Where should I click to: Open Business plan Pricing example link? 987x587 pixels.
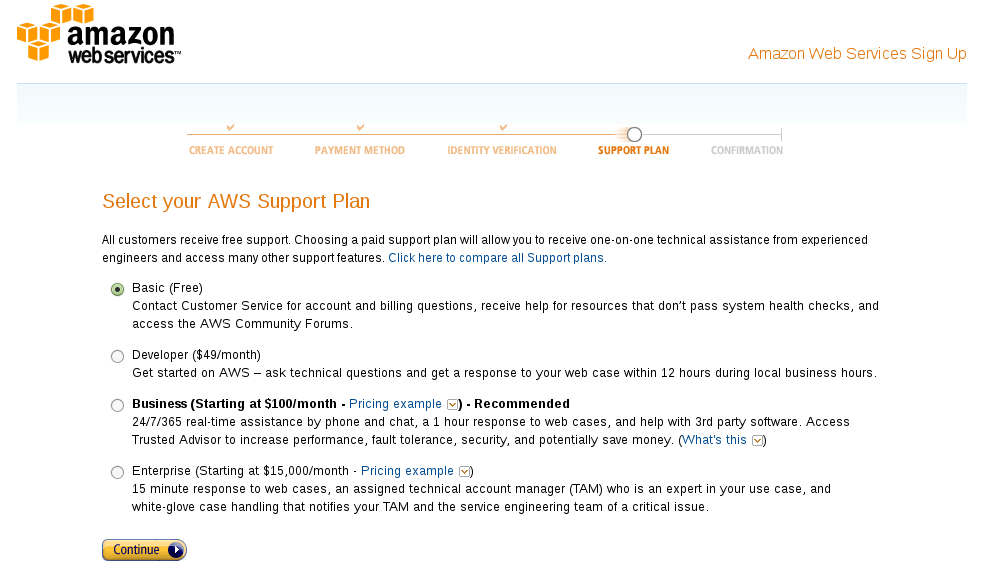[x=395, y=404]
